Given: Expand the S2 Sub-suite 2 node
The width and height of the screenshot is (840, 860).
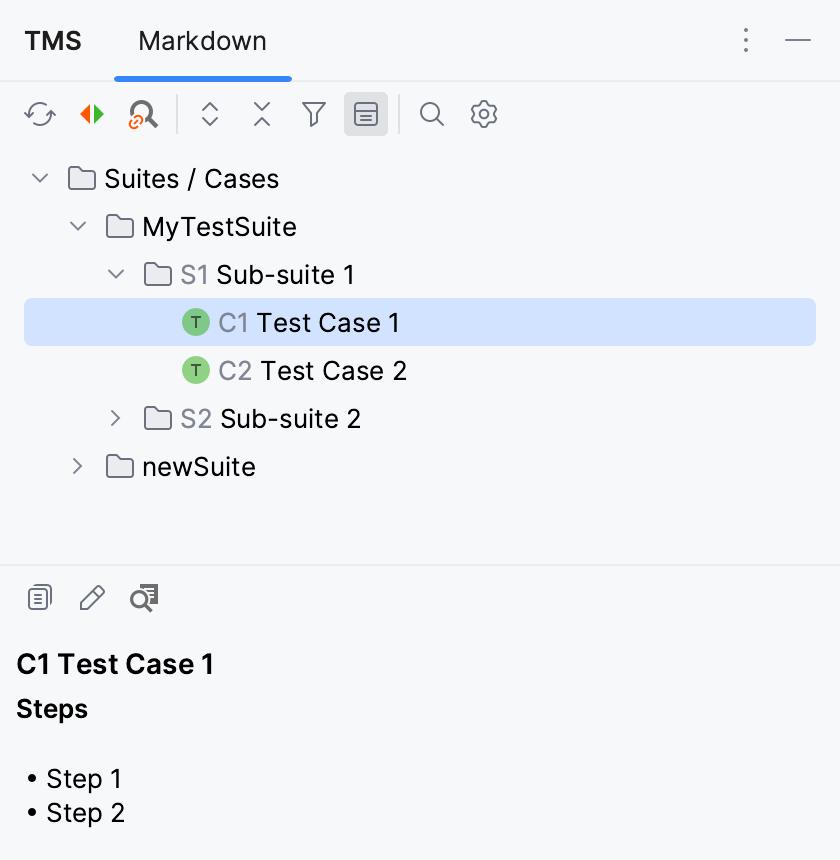Looking at the screenshot, I should tap(115, 418).
